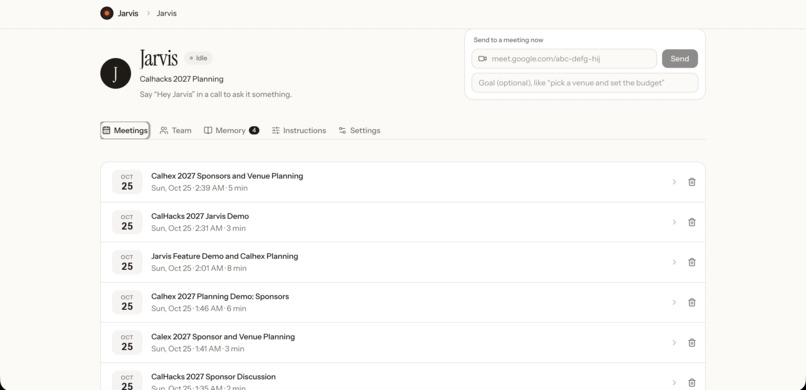Delete the Calhex 2027 Sponsors and Venue Planning meeting
Screen dimensions: 806x390
[x=692, y=182]
